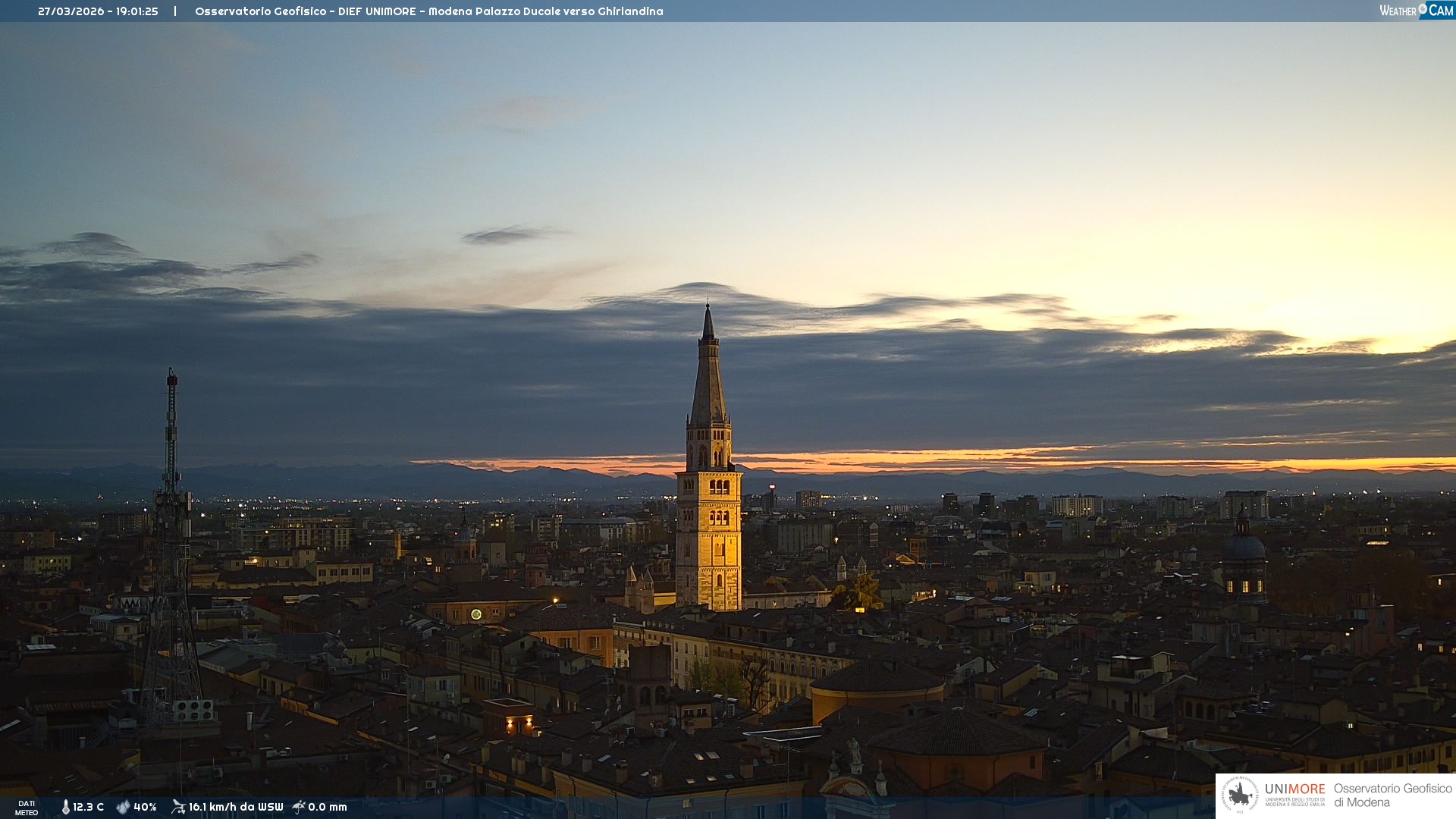Click the 40% humidity value

tap(145, 807)
